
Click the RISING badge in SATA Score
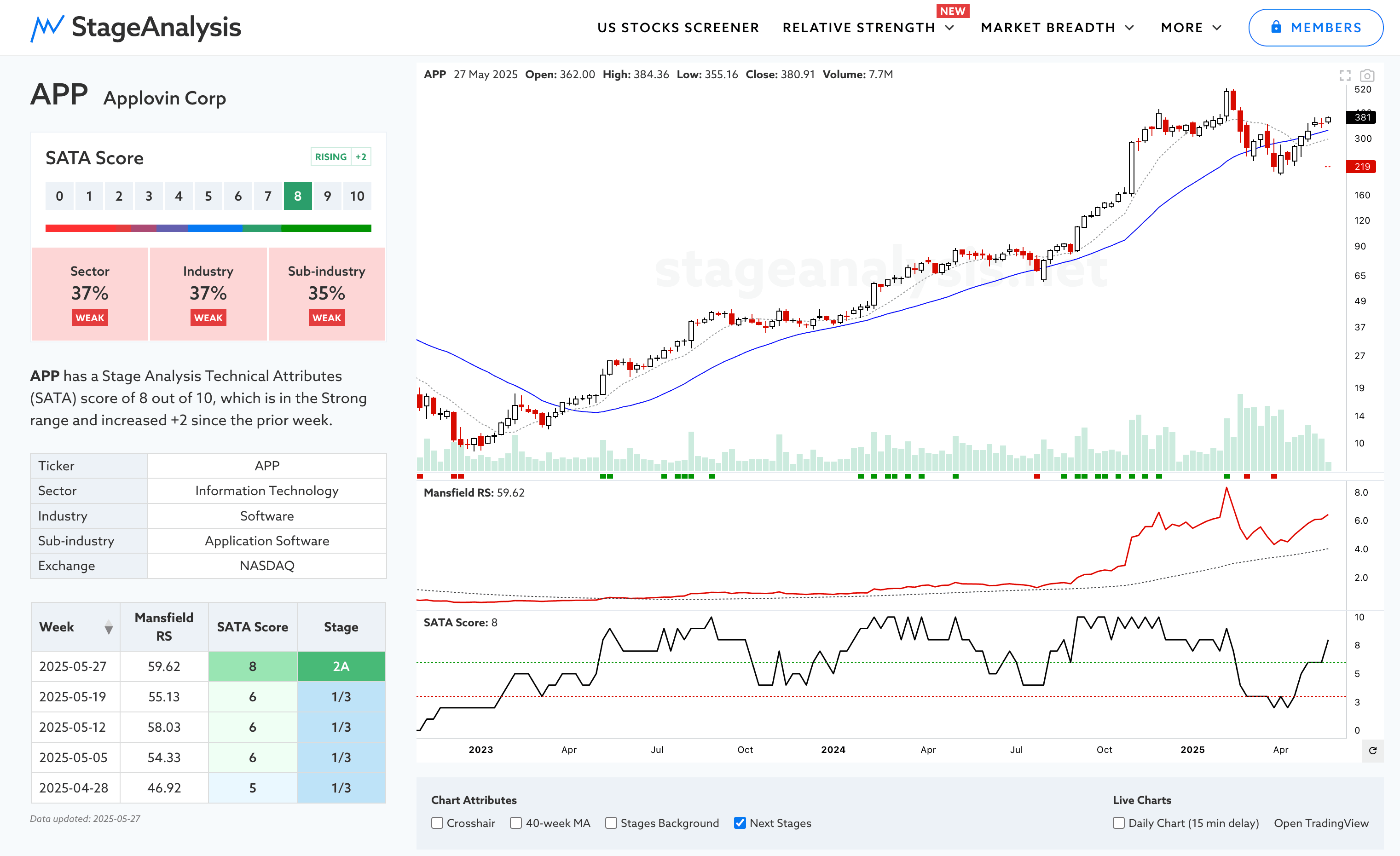tap(331, 157)
